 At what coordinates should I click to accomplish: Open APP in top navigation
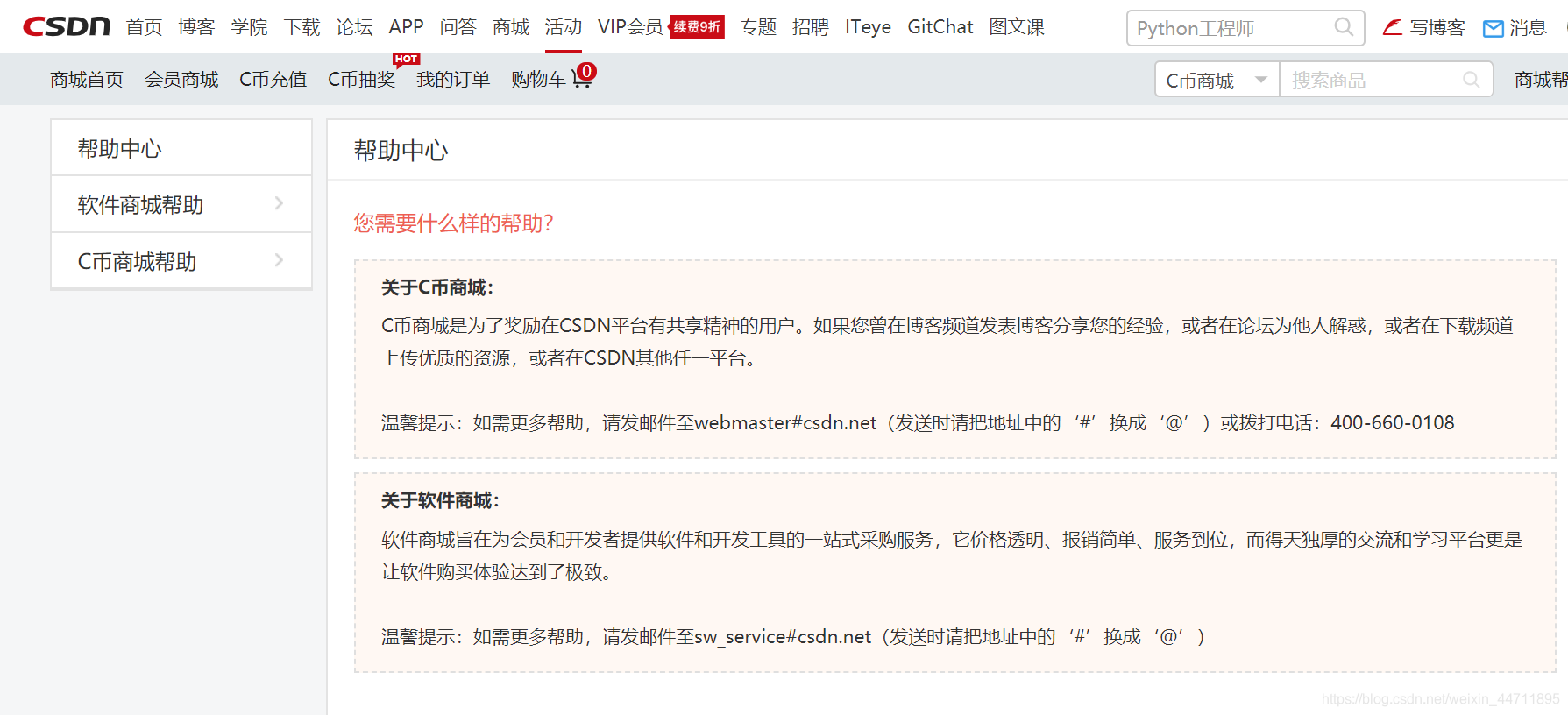406,27
